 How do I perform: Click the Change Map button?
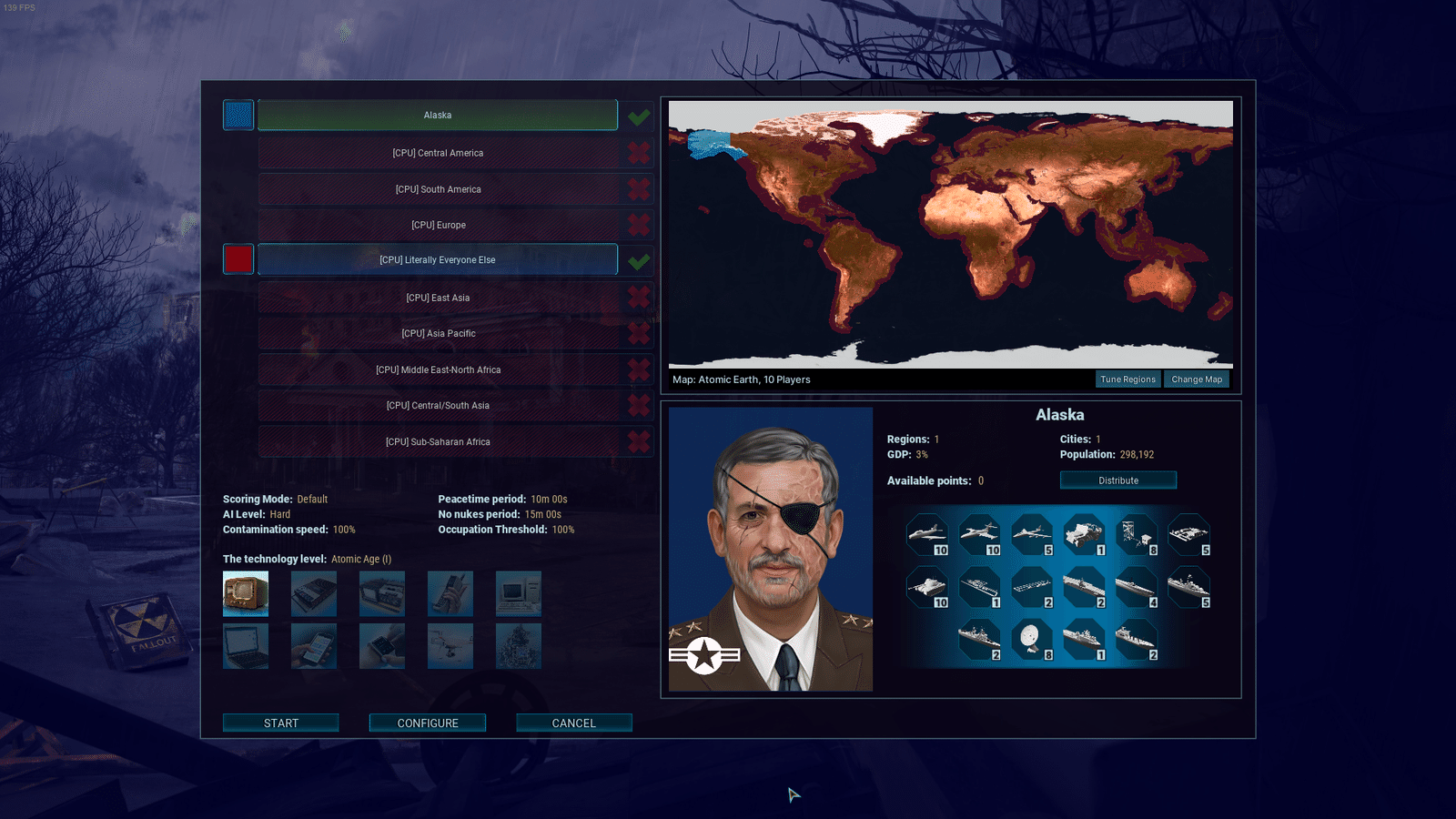tap(1197, 379)
